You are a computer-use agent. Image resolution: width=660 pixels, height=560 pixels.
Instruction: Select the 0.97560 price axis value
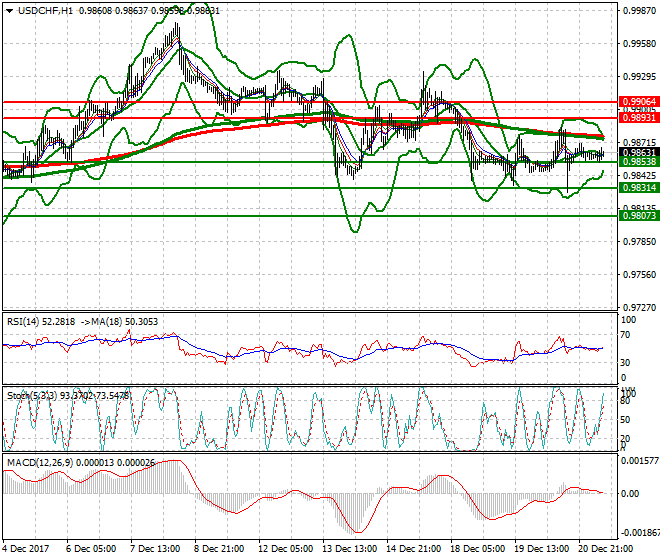tap(639, 275)
